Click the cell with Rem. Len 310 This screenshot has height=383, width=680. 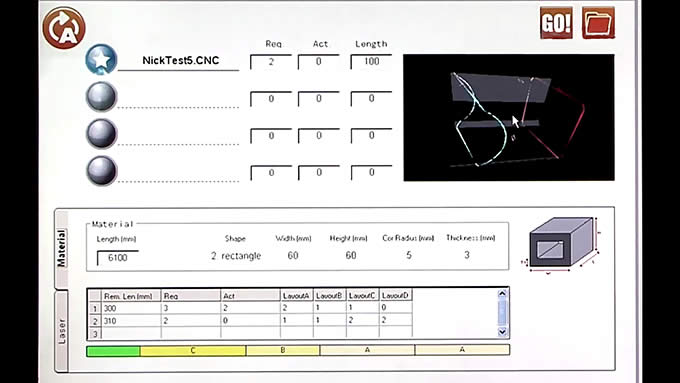131,321
